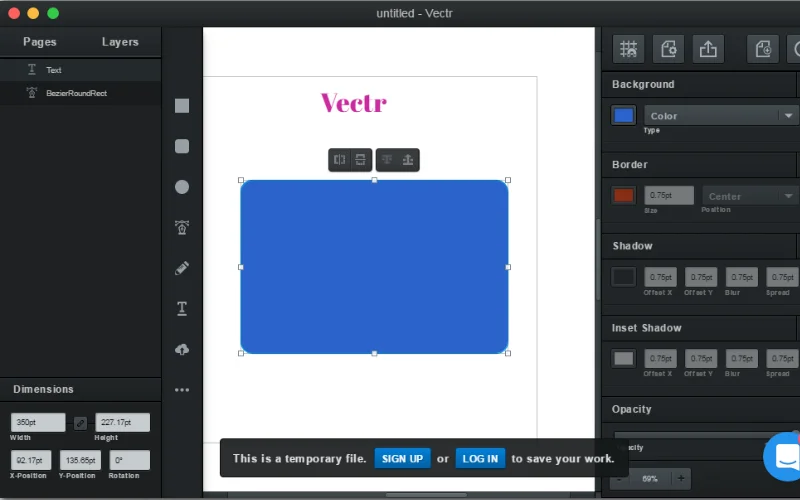Select the BezierRoundRect layer

point(81,93)
